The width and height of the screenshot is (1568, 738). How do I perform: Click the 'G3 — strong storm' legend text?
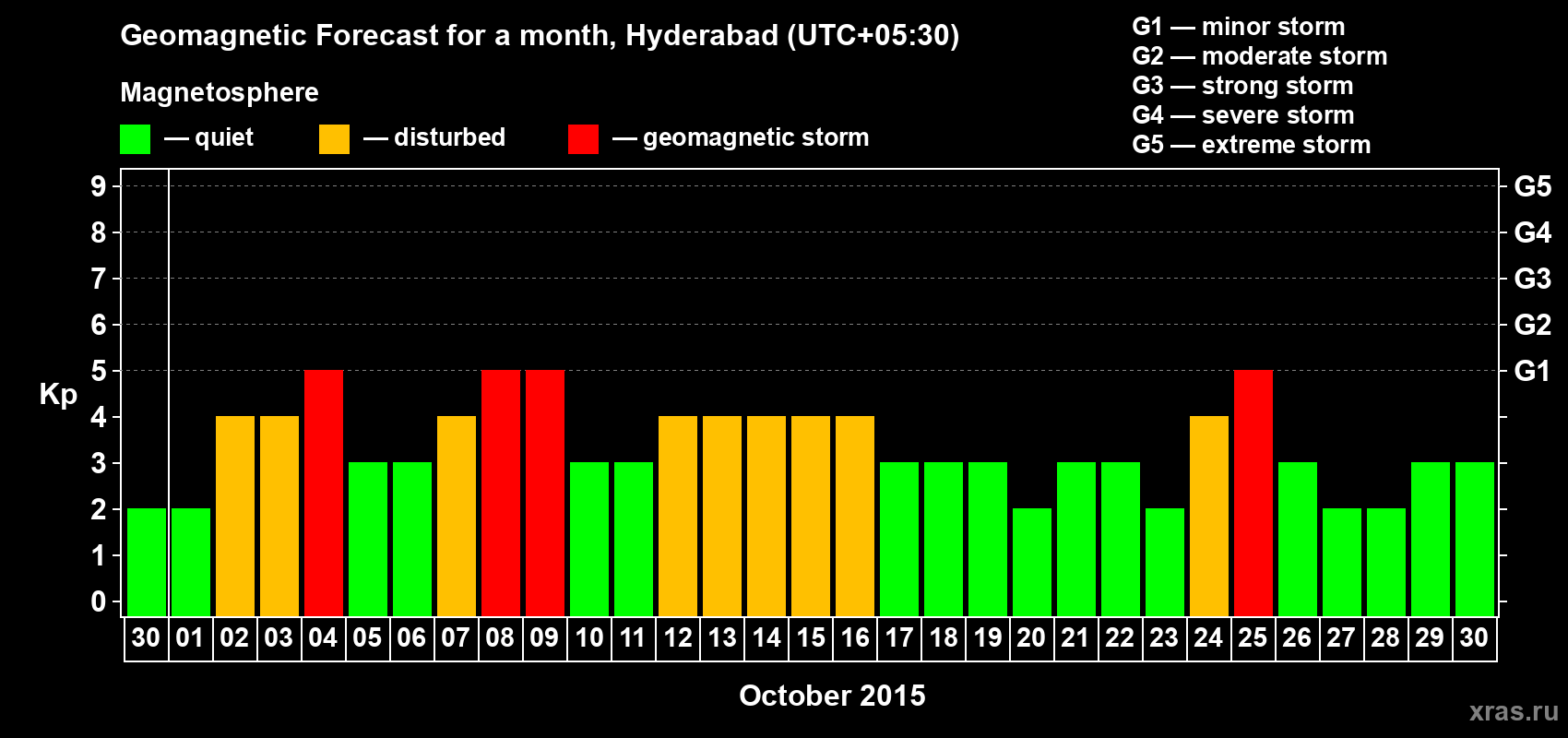click(1243, 86)
